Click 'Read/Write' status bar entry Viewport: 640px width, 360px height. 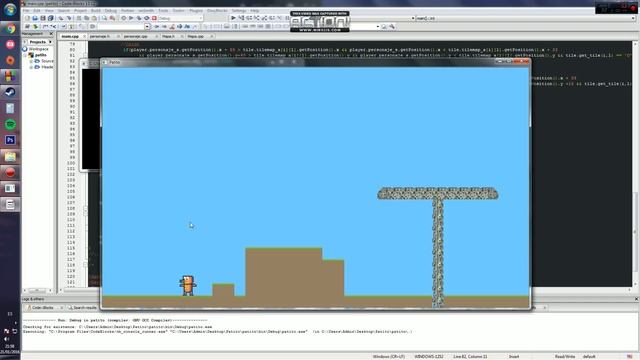pyautogui.click(x=565, y=357)
